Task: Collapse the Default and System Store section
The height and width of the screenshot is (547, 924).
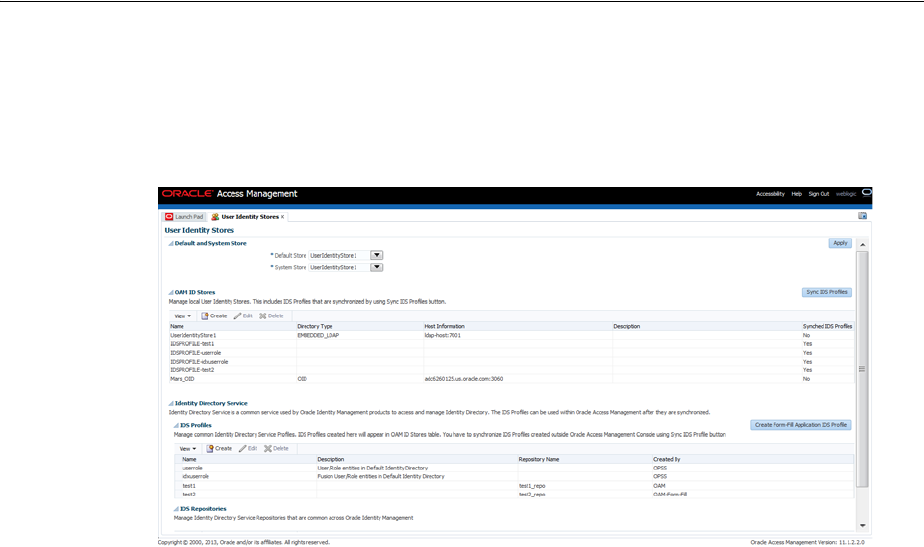Action: tap(171, 243)
